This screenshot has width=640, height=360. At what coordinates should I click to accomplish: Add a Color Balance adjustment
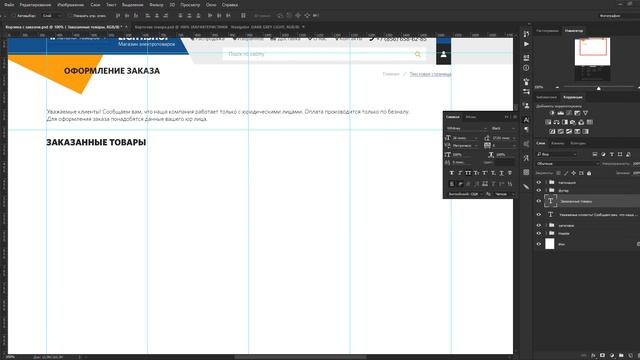click(556, 122)
